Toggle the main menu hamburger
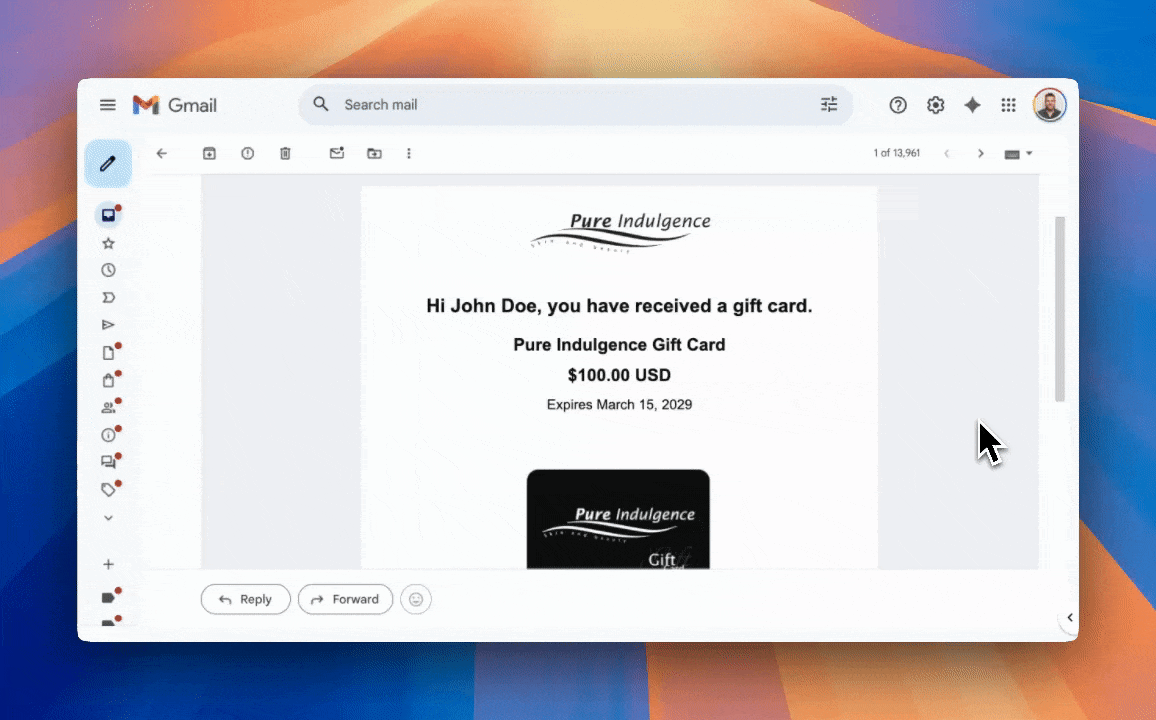Screen dimensions: 1156x720 pyautogui.click(x=108, y=105)
